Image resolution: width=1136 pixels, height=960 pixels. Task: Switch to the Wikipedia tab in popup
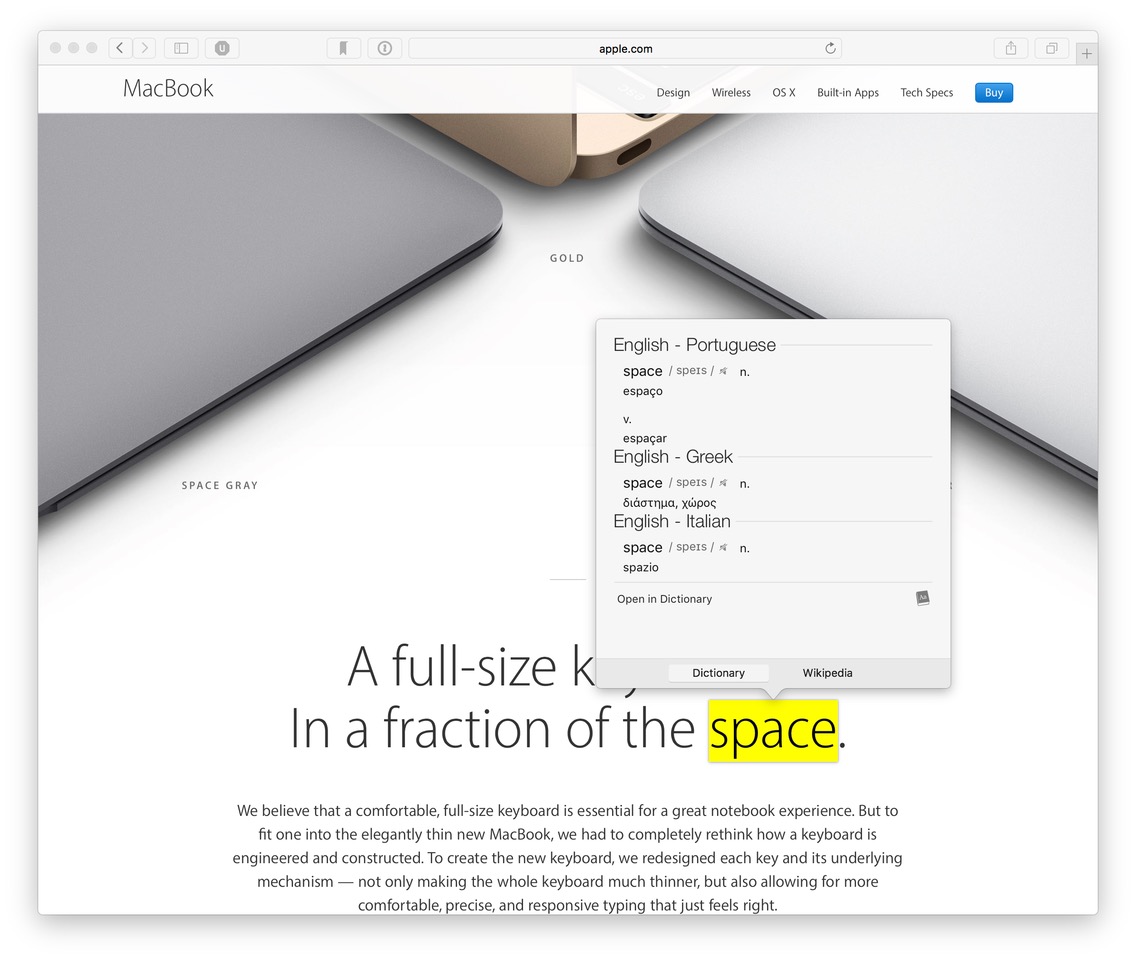[x=827, y=673]
